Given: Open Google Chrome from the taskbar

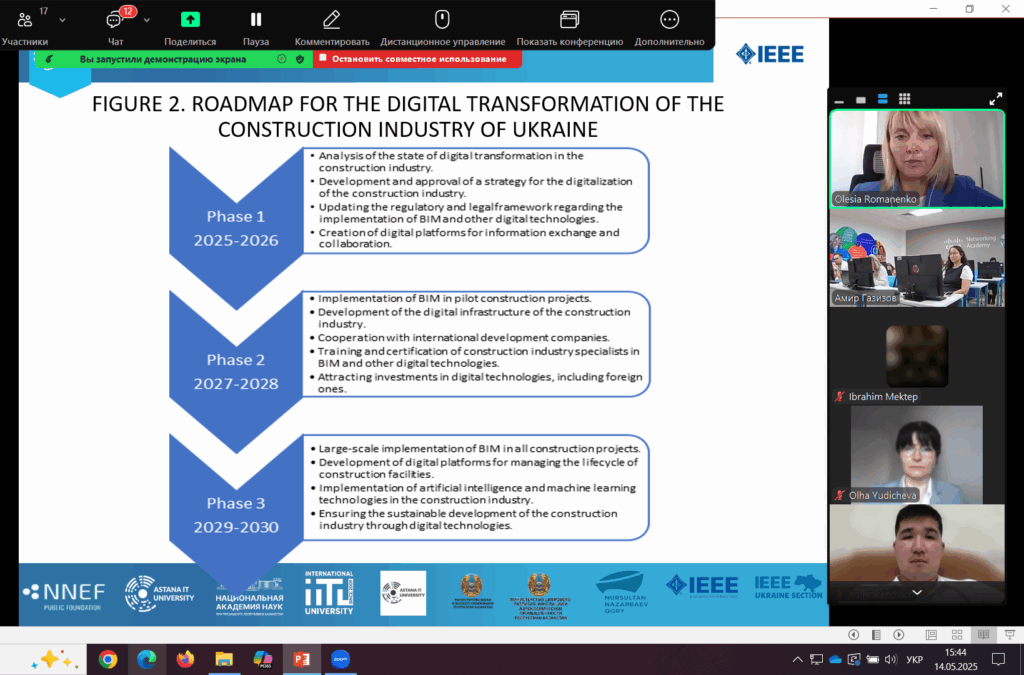Looking at the screenshot, I should coord(108,659).
